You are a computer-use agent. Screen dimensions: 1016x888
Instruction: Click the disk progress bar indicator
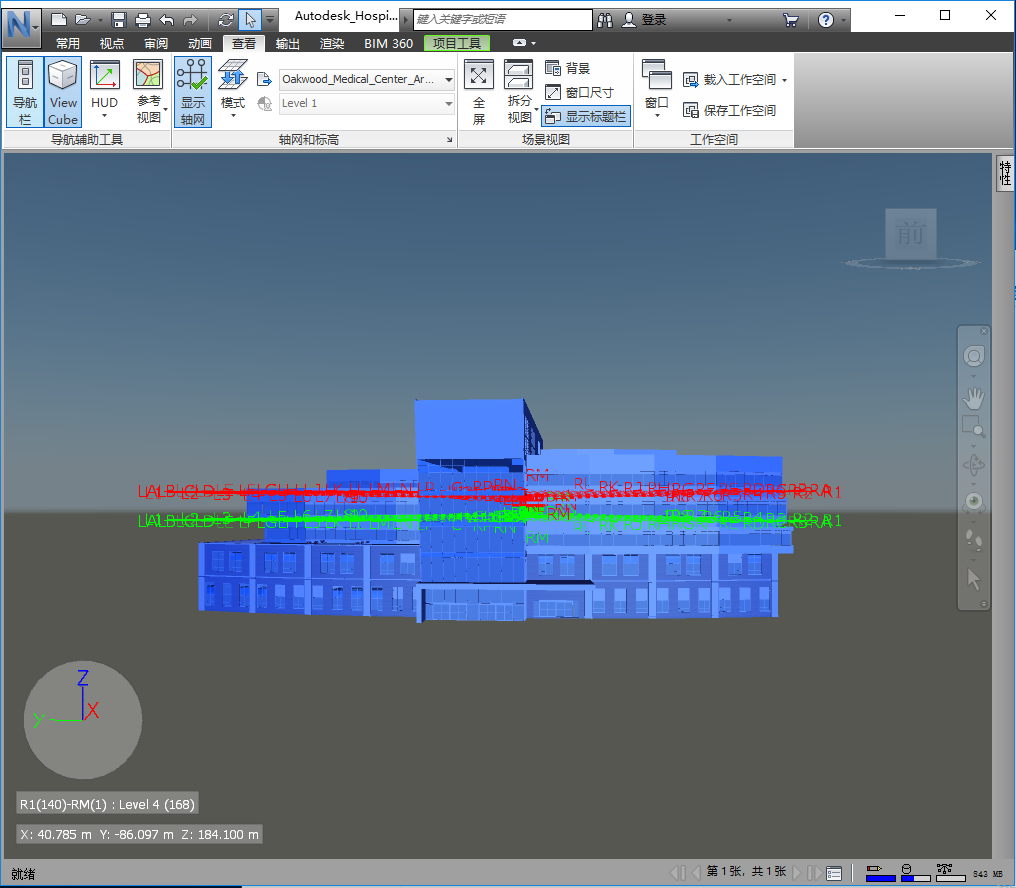[916, 872]
